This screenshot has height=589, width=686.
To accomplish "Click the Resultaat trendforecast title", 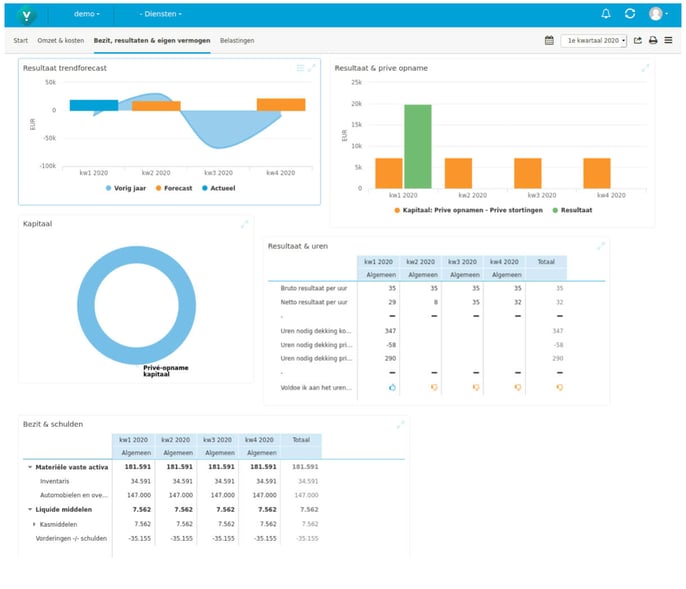I will (65, 68).
